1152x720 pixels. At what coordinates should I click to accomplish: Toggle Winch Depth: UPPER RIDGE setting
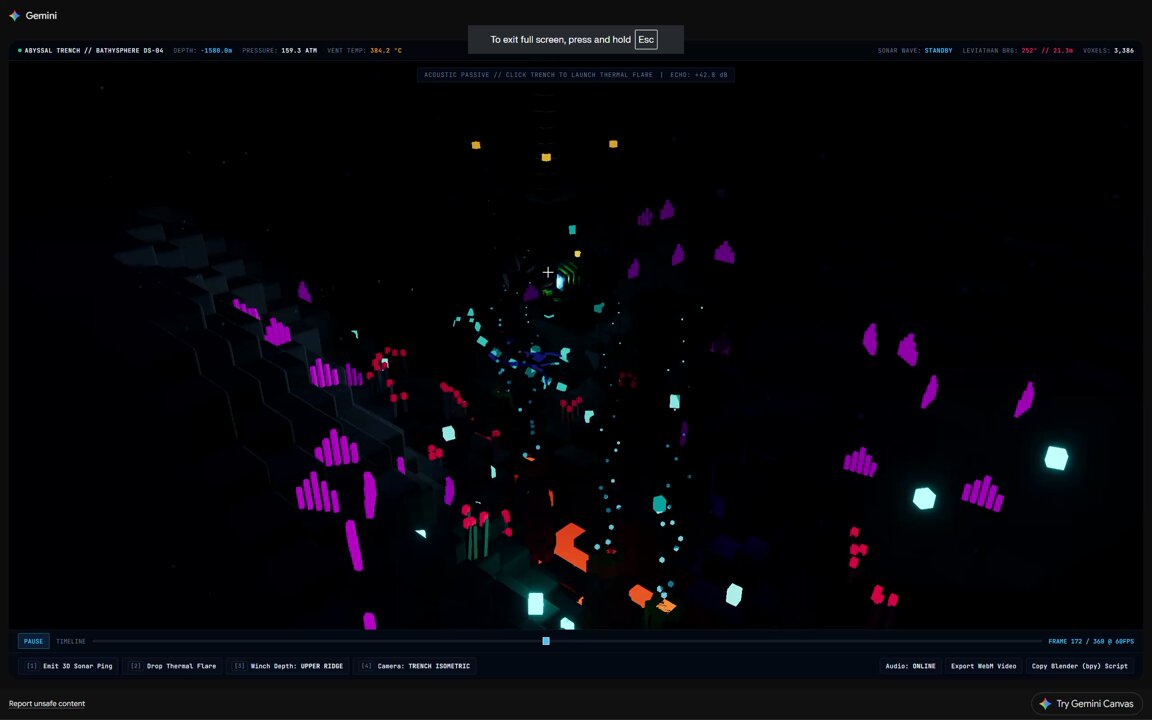[x=288, y=666]
